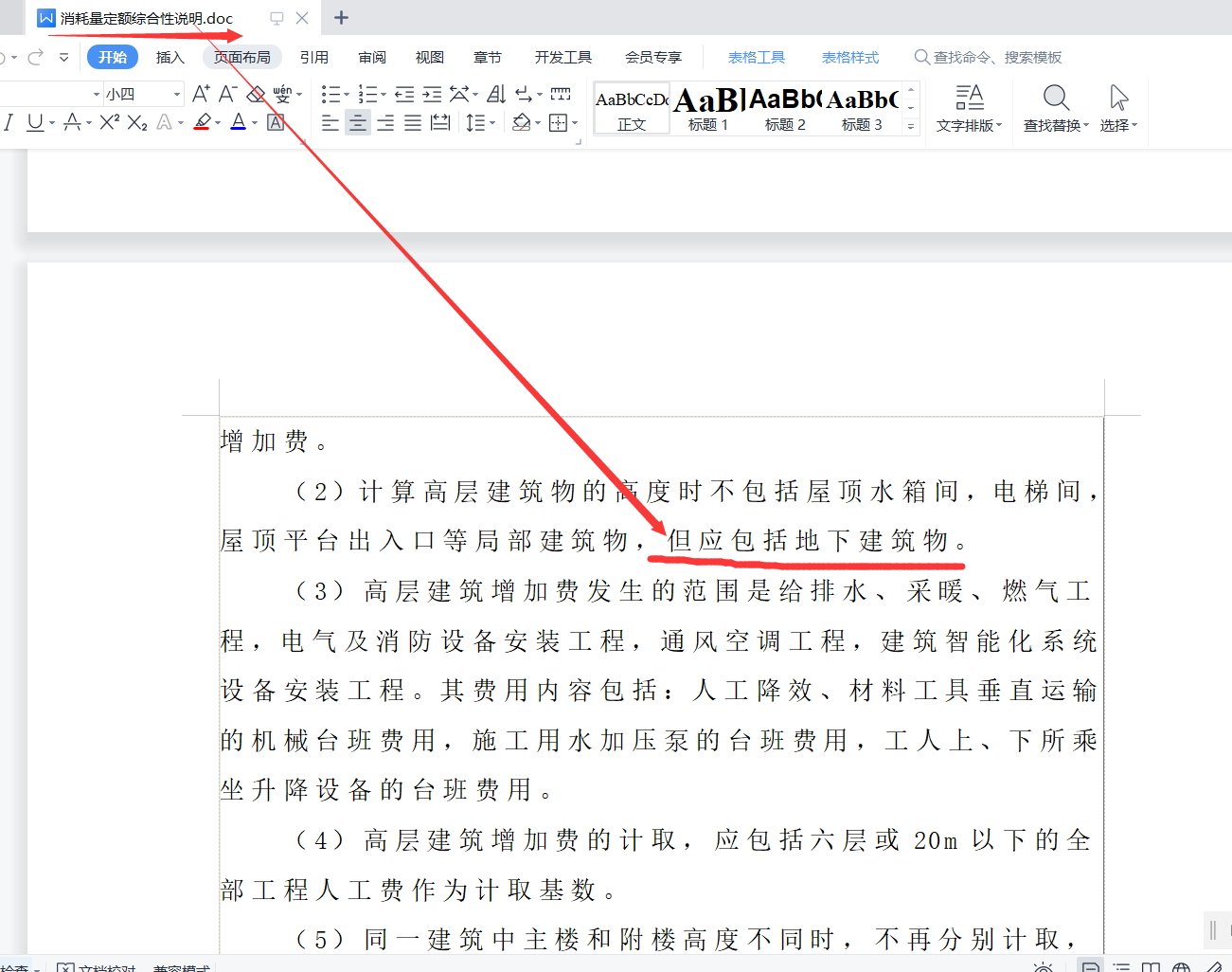1232x972 pixels.
Task: Click the numbered list icon
Action: point(367,94)
